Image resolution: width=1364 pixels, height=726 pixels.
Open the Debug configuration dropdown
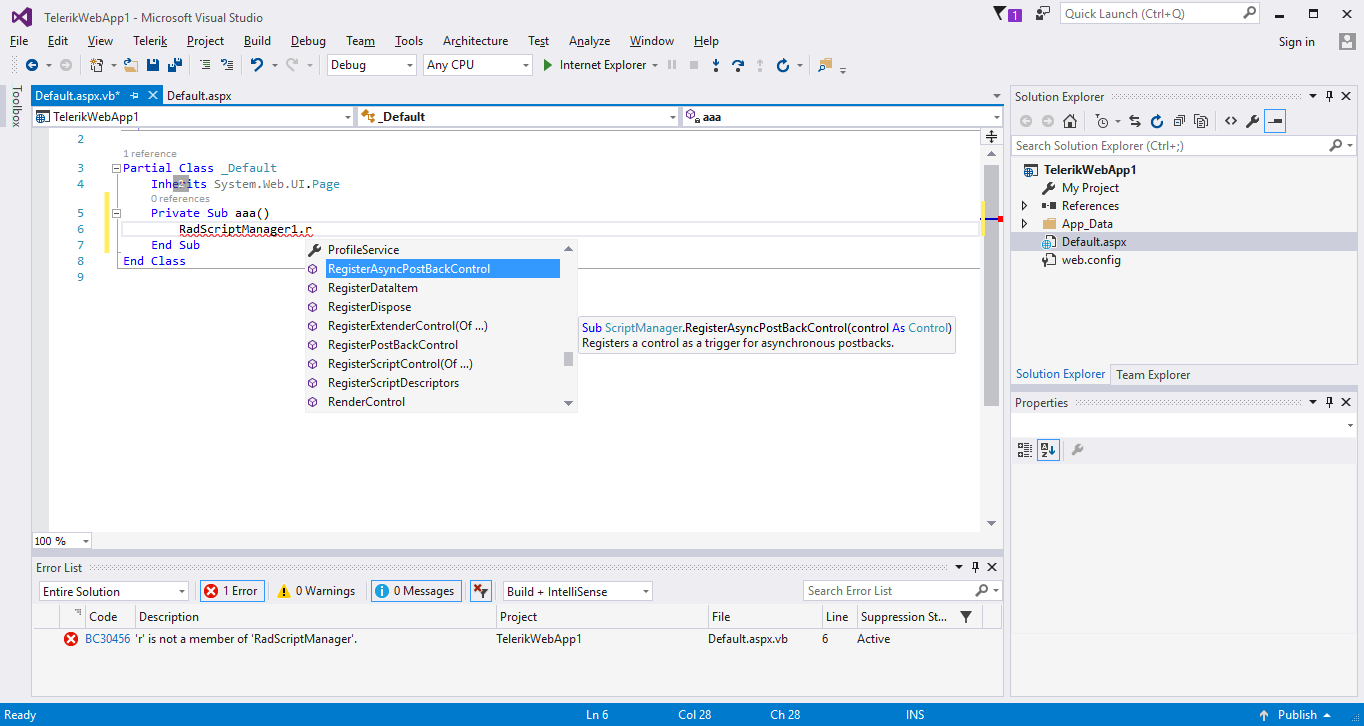point(371,65)
